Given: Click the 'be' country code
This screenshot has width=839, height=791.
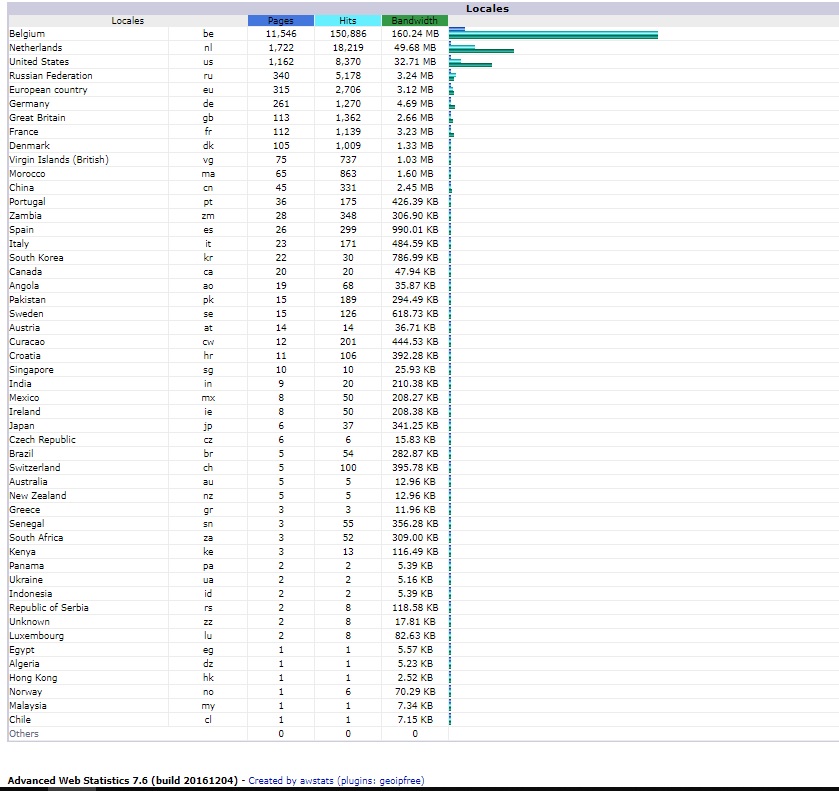Looking at the screenshot, I should click(208, 34).
